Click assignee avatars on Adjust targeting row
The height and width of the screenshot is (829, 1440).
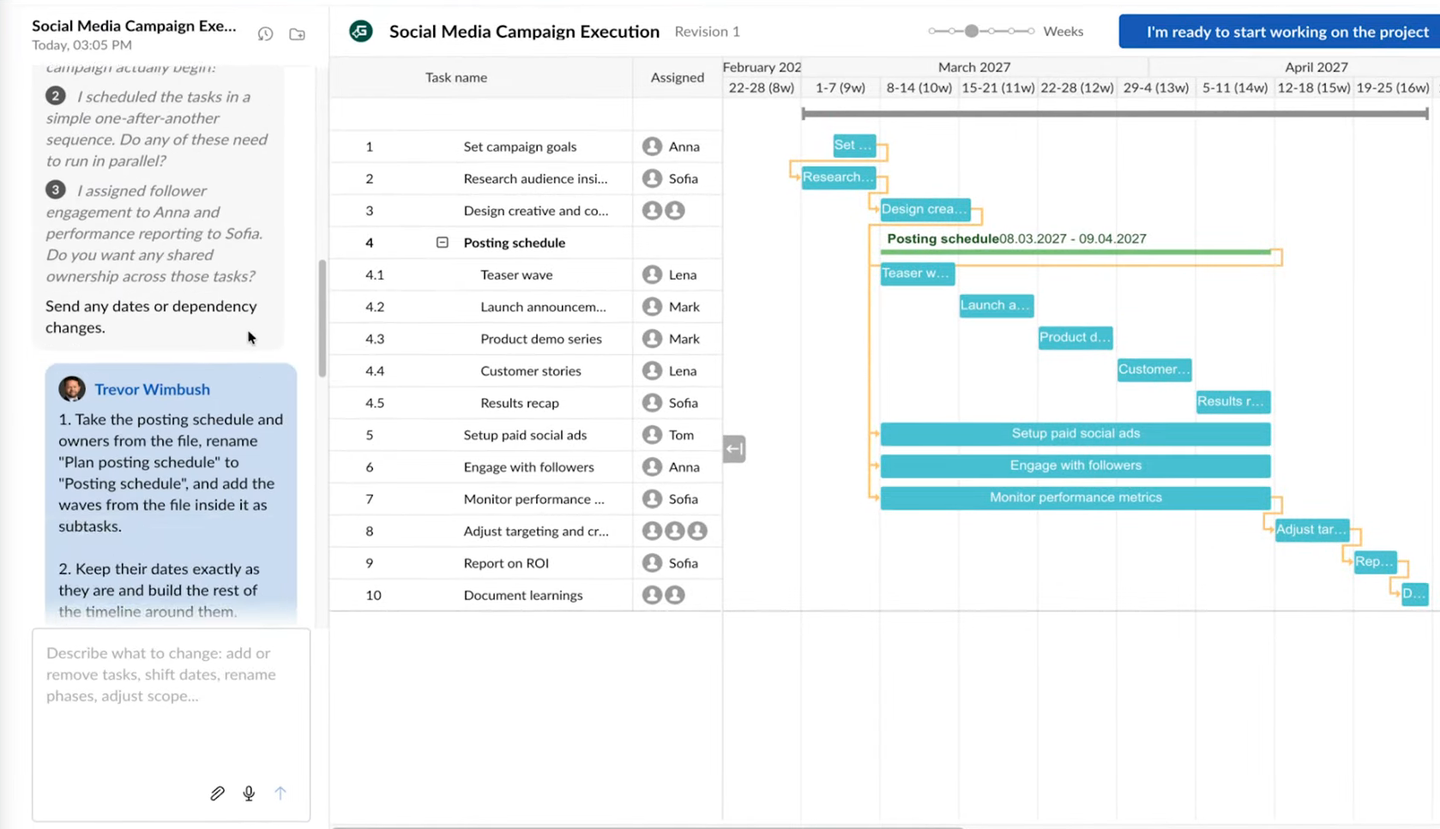pyautogui.click(x=675, y=531)
